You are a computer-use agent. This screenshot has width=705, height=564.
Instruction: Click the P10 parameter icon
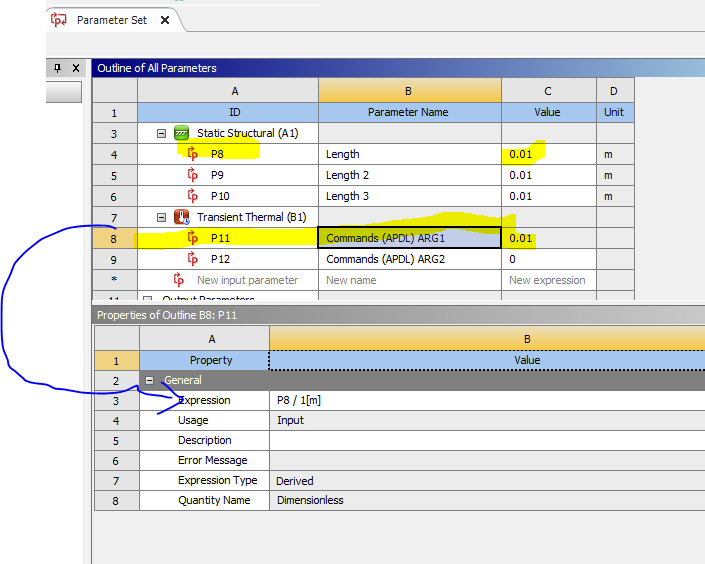[x=193, y=196]
